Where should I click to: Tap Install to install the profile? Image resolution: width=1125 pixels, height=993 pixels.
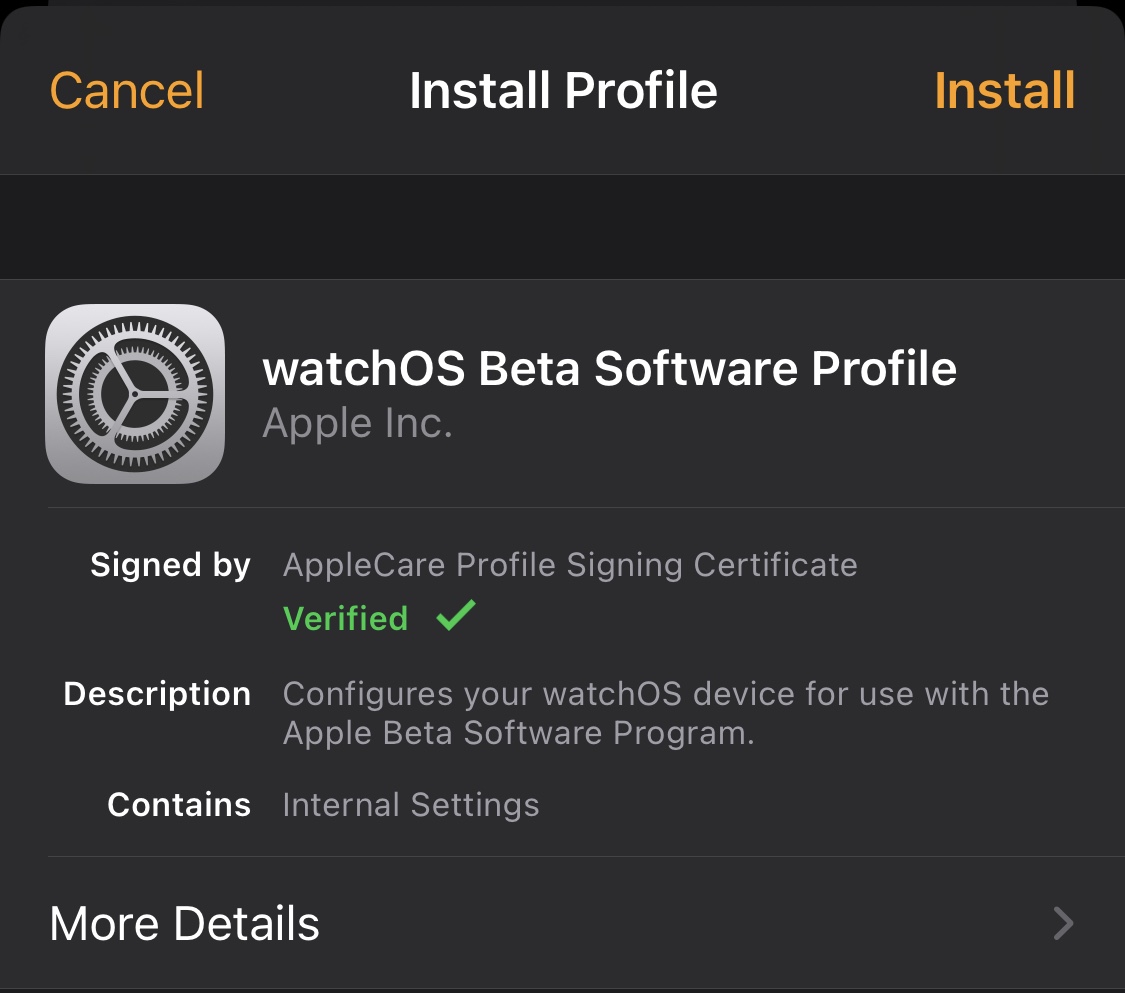[1004, 90]
